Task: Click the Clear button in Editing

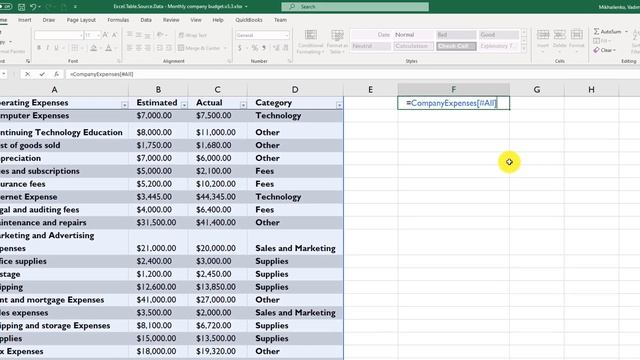Action: click(604, 50)
